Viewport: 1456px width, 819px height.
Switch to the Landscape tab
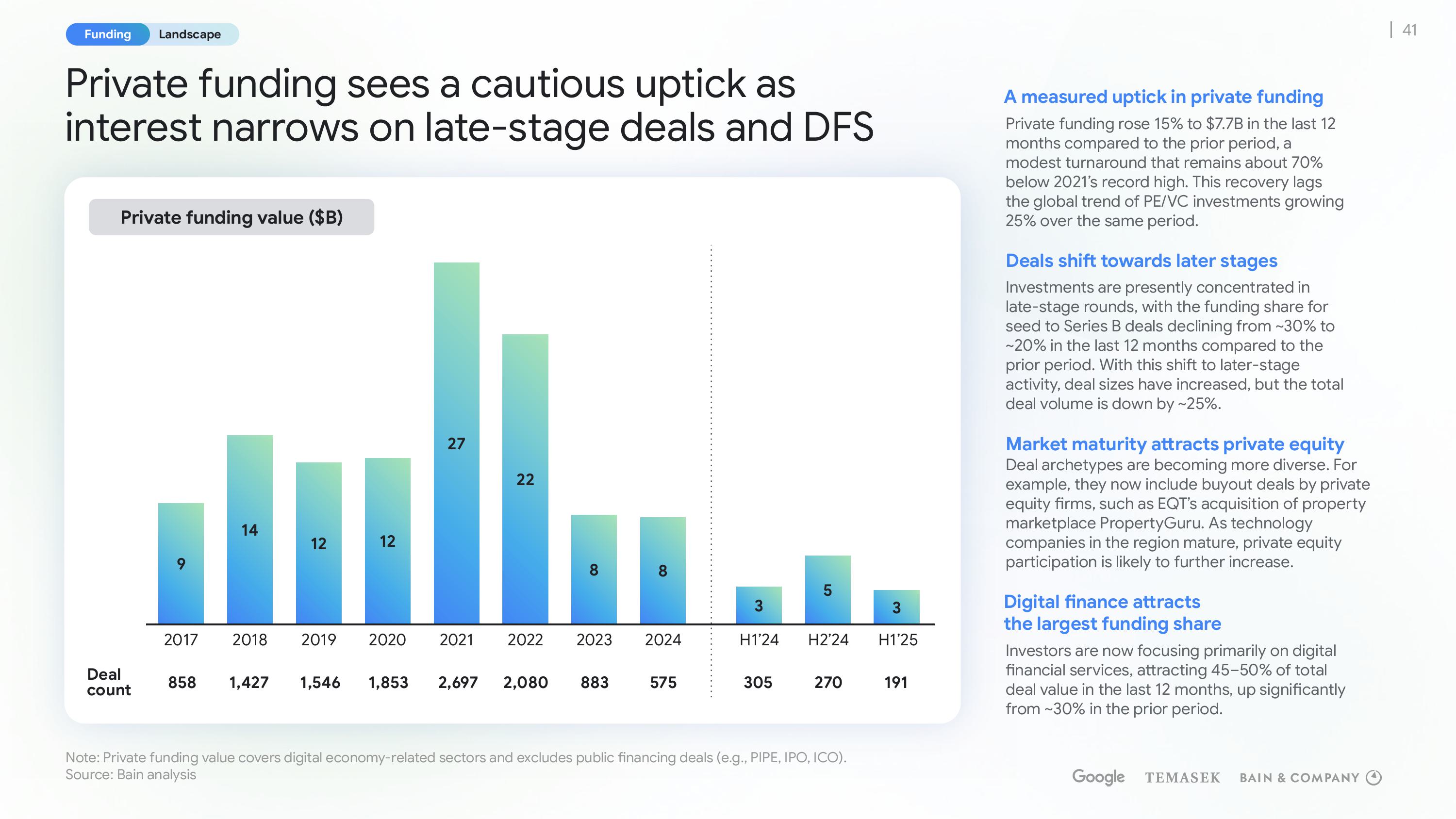tap(190, 34)
